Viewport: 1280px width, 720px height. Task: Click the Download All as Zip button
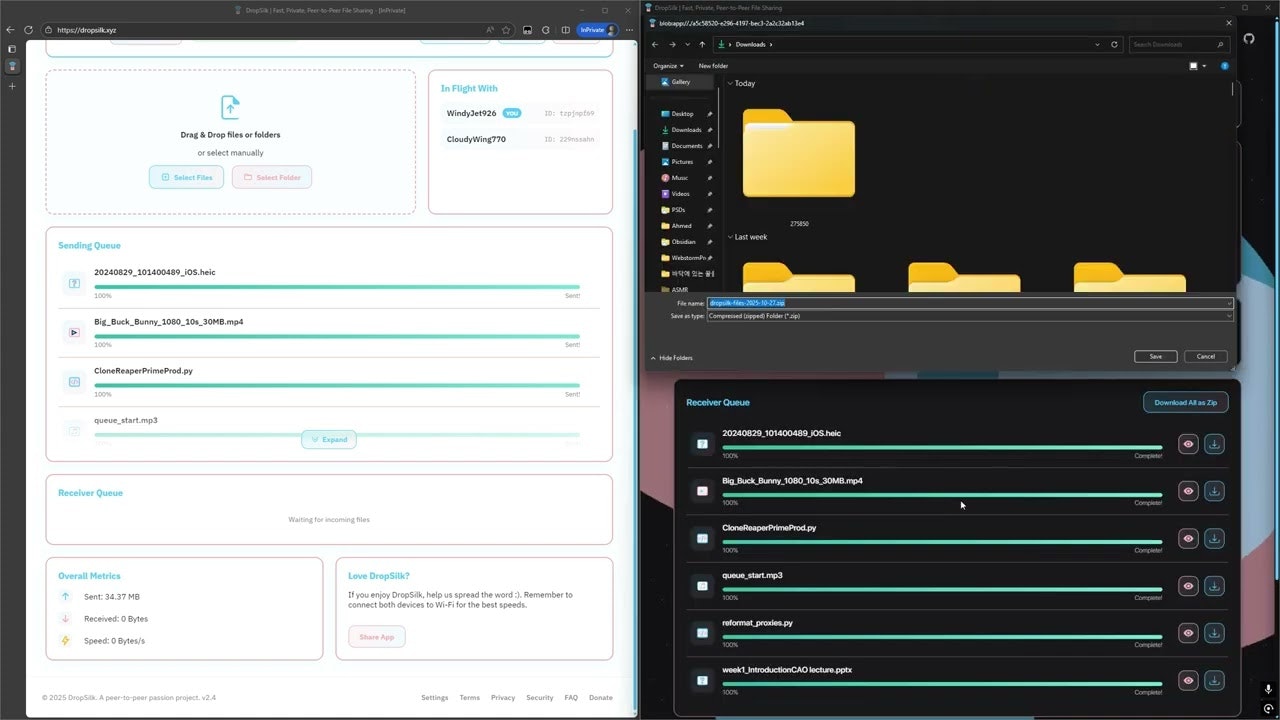(x=1185, y=402)
